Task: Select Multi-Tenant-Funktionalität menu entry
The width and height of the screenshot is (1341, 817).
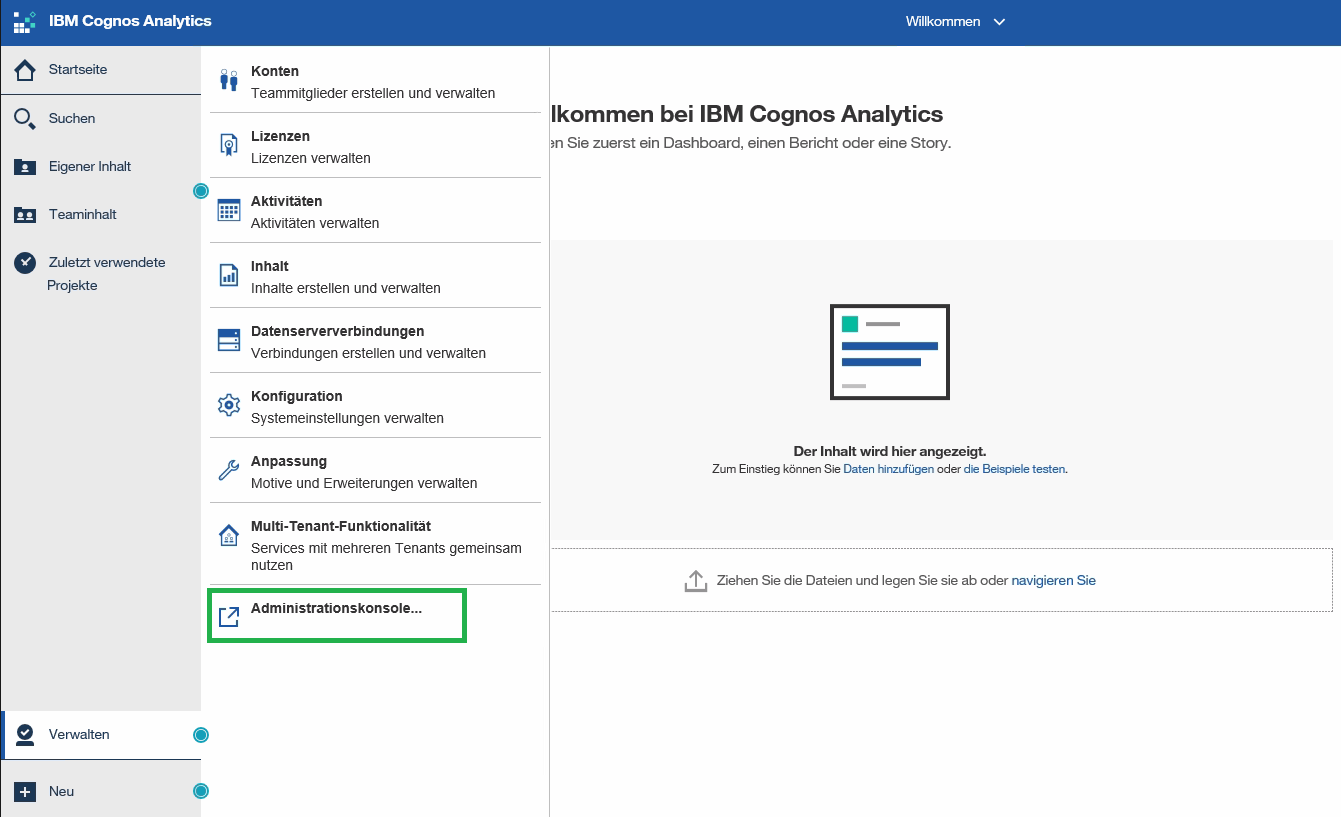Action: point(340,526)
